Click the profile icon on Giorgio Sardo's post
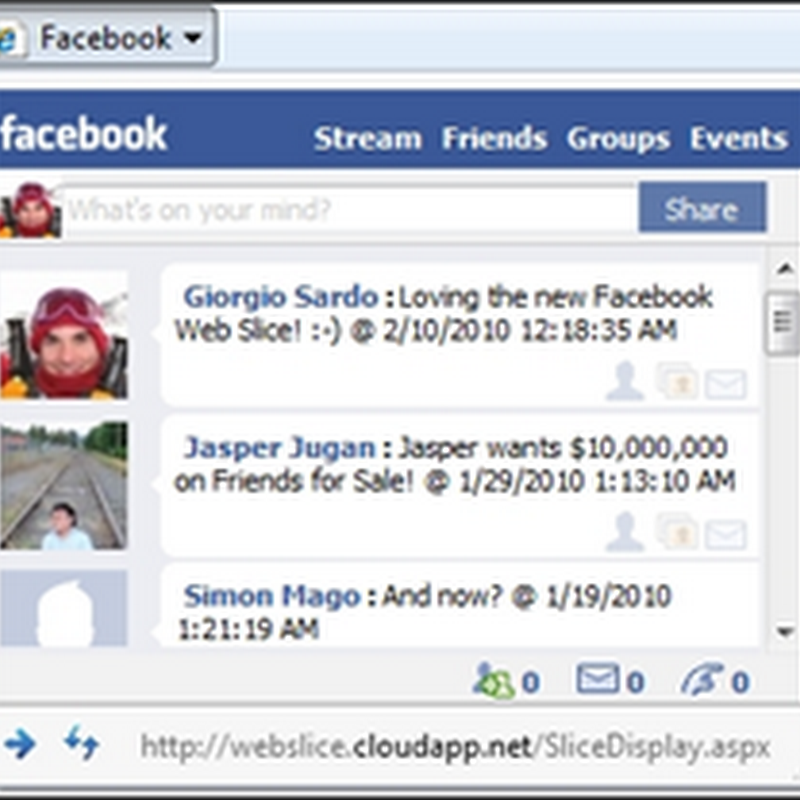This screenshot has height=800, width=800. pos(625,381)
